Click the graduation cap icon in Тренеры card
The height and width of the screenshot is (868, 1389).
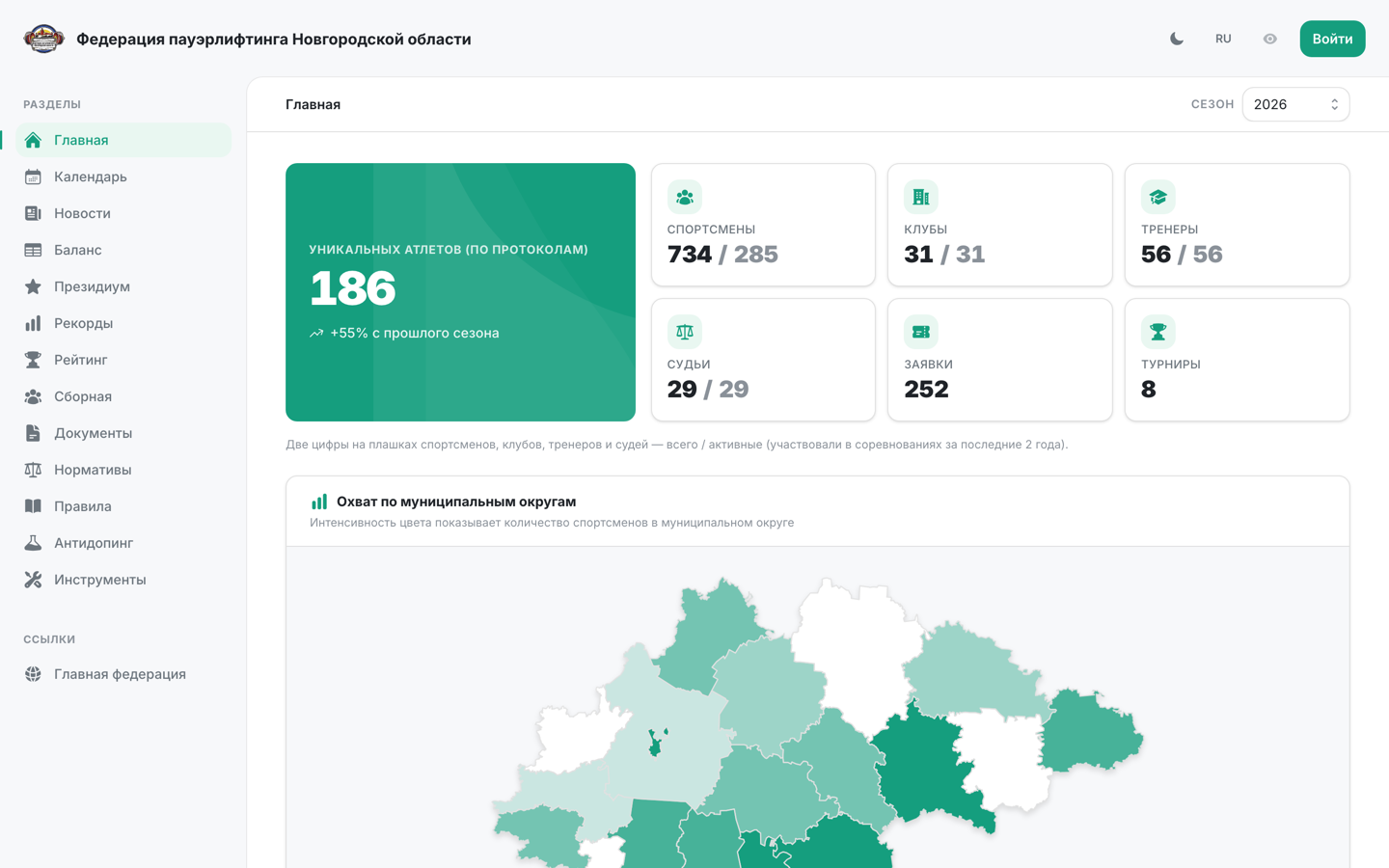tap(1158, 197)
